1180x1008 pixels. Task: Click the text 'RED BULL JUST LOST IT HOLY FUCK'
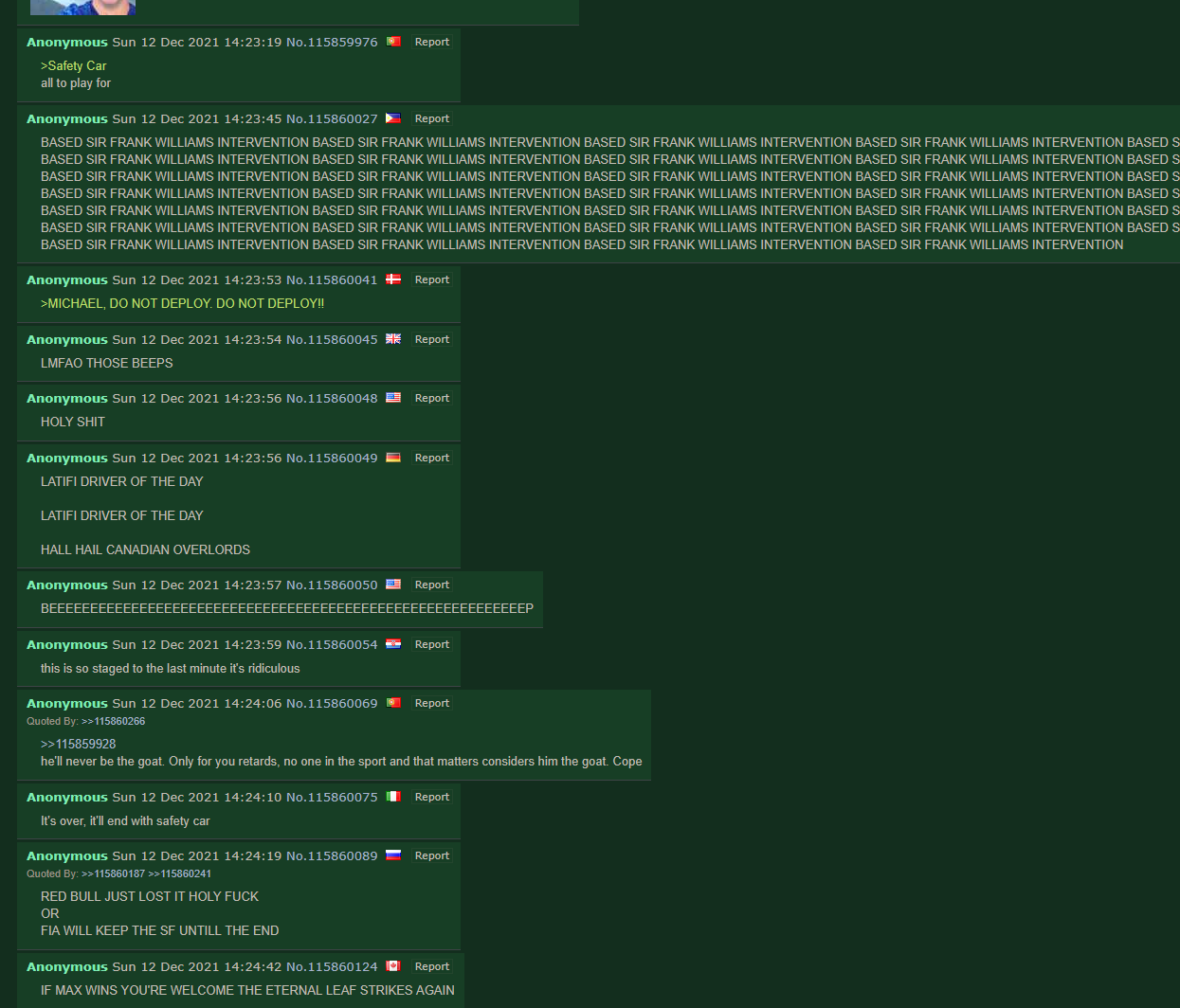(x=150, y=896)
